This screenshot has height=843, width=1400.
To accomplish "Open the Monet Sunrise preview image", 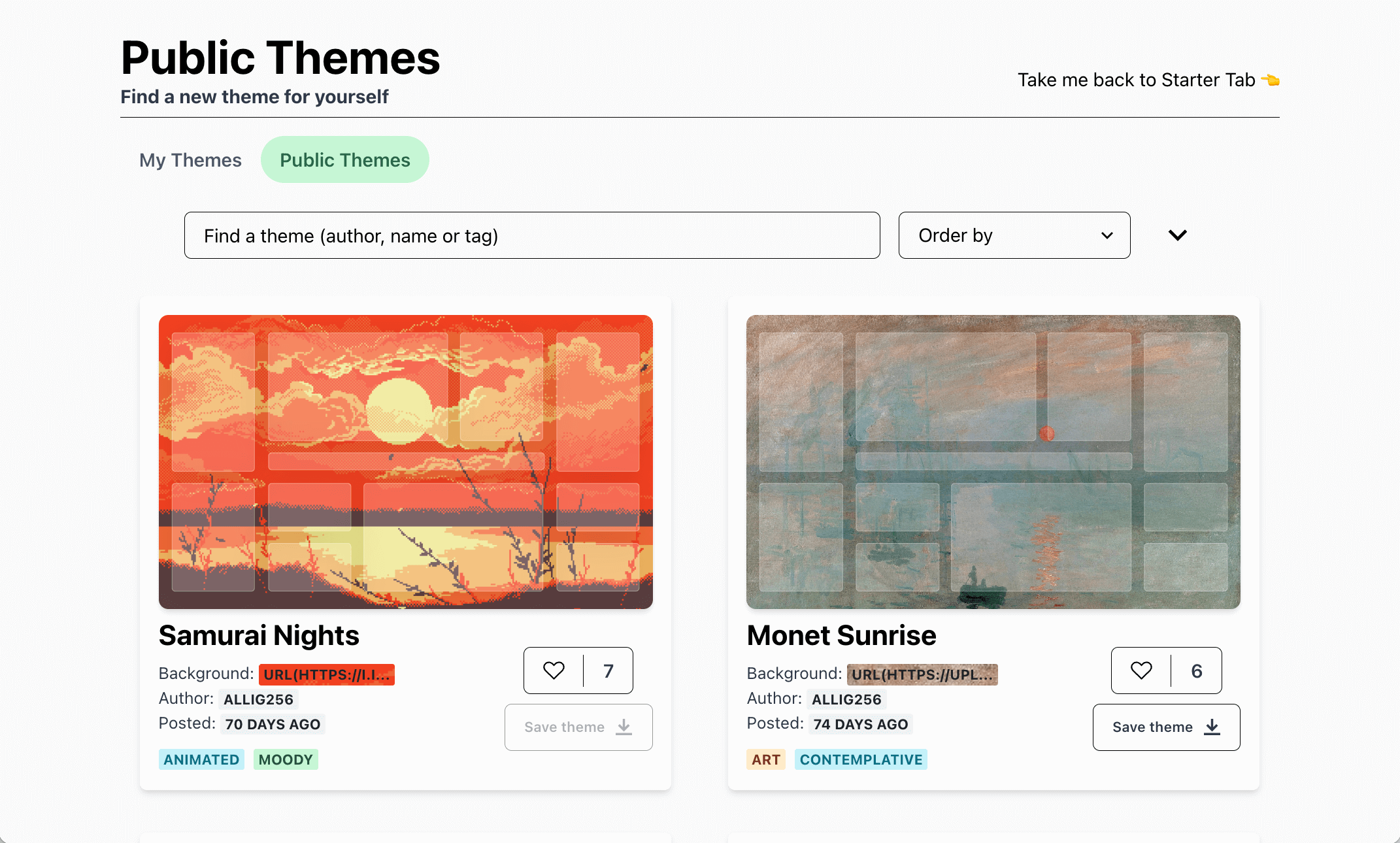I will (993, 461).
